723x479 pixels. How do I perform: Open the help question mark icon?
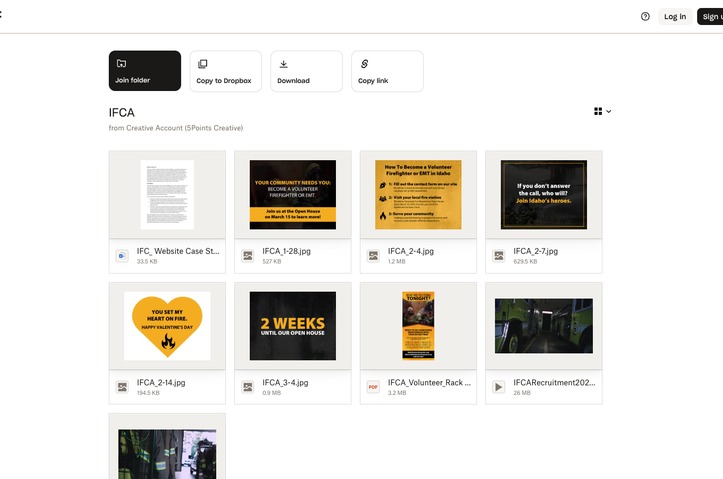point(645,17)
